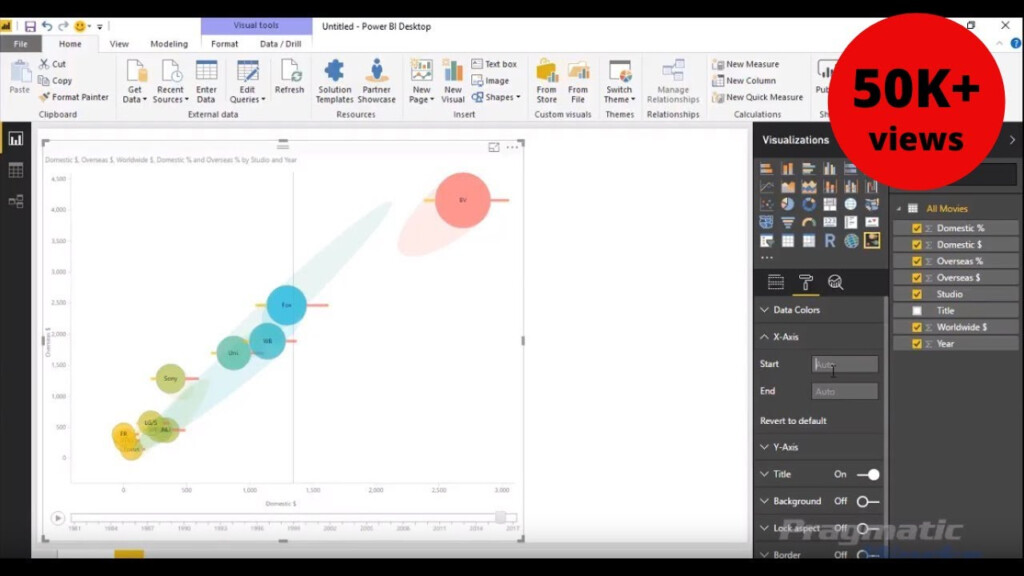The image size is (1024, 576).
Task: Expand the Y-Axis formatting section
Action: coord(785,447)
